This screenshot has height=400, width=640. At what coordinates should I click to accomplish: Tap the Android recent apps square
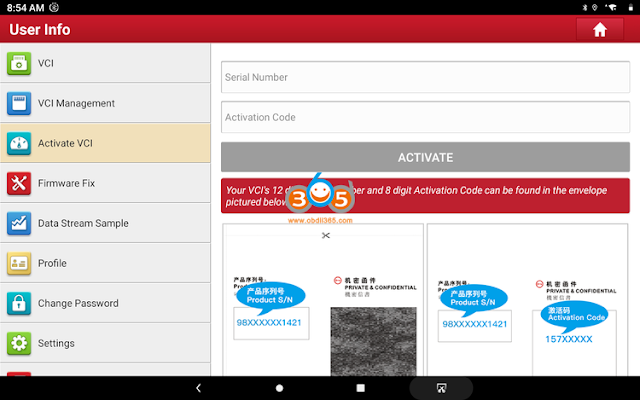tap(360, 388)
